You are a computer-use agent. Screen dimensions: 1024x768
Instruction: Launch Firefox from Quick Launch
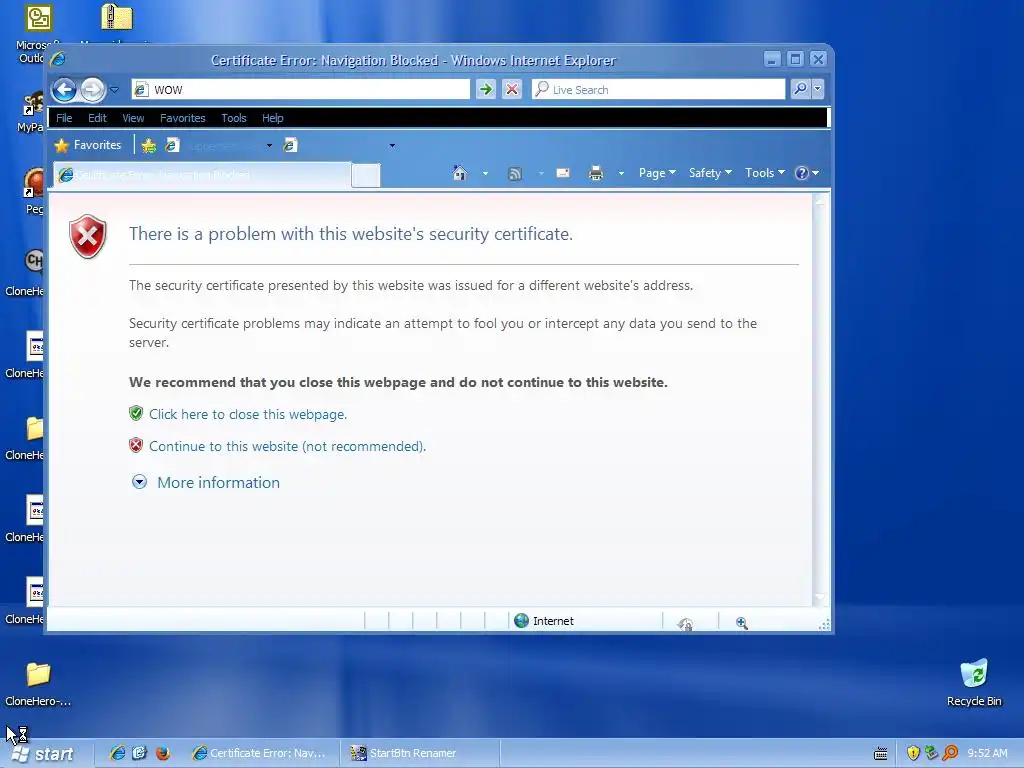point(163,753)
